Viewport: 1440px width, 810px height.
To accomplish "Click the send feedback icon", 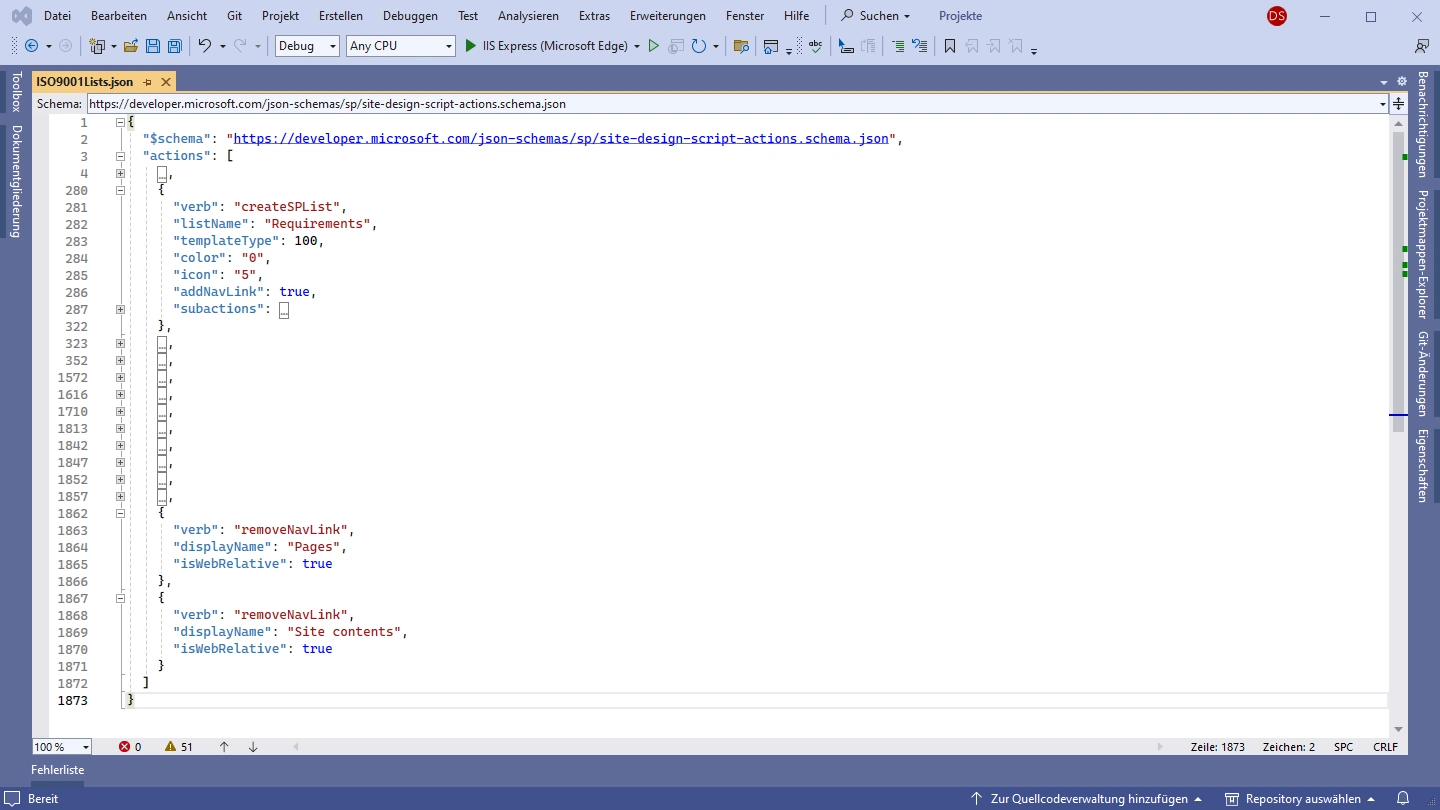I will coord(1421,46).
